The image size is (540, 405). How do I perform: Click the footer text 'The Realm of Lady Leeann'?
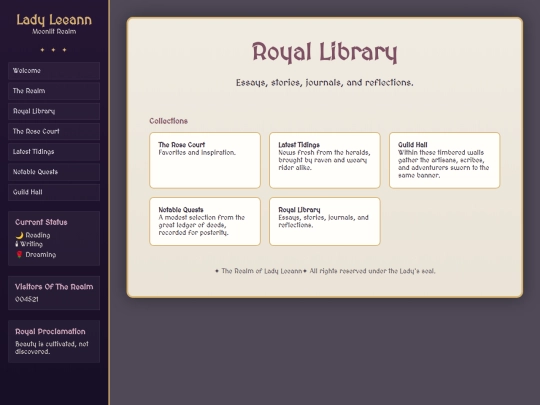pyautogui.click(x=262, y=271)
